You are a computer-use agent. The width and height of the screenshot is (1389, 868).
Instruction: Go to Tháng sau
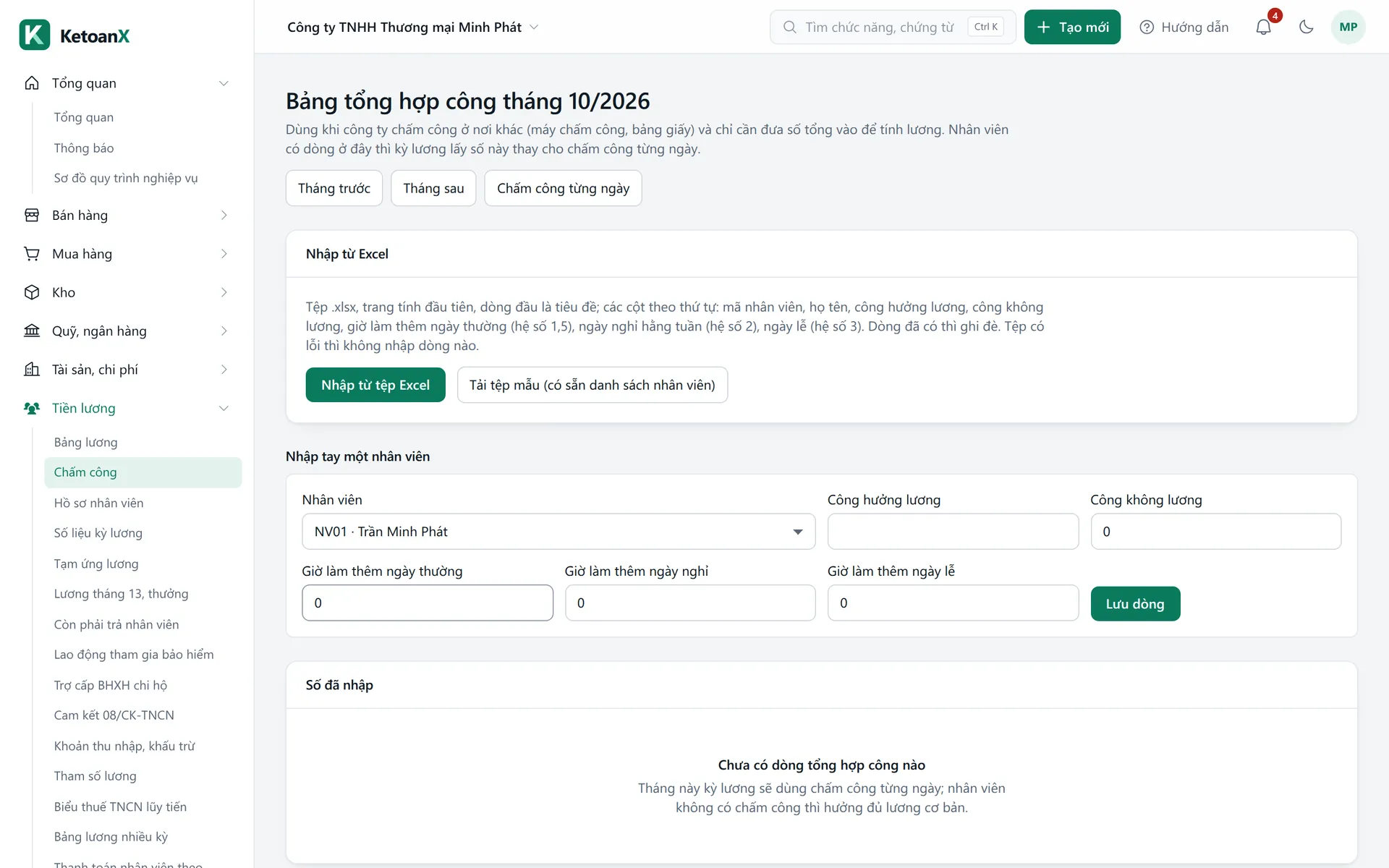pyautogui.click(x=433, y=188)
